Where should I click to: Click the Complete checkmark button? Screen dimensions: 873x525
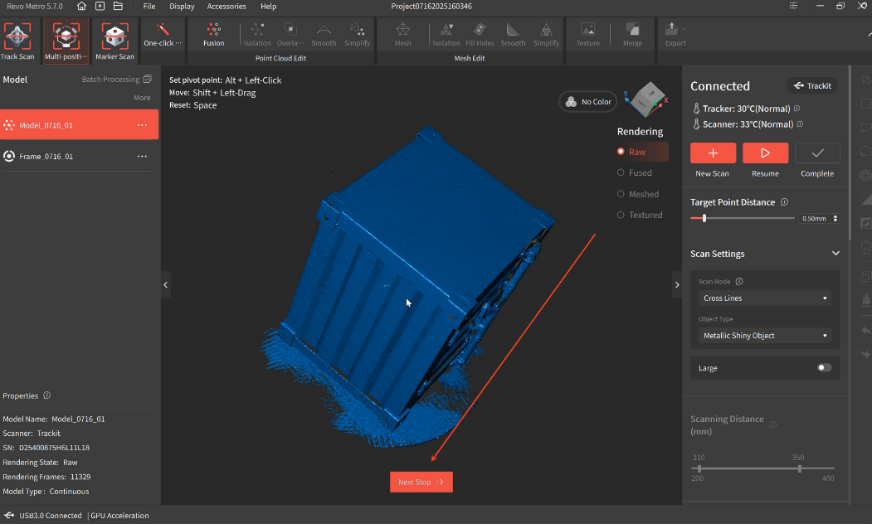[817, 153]
